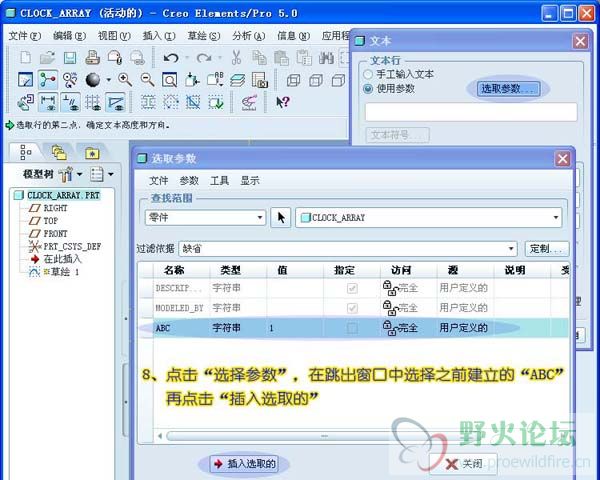Click the context help cursor icon
600x480 pixels.
pyautogui.click(x=282, y=102)
